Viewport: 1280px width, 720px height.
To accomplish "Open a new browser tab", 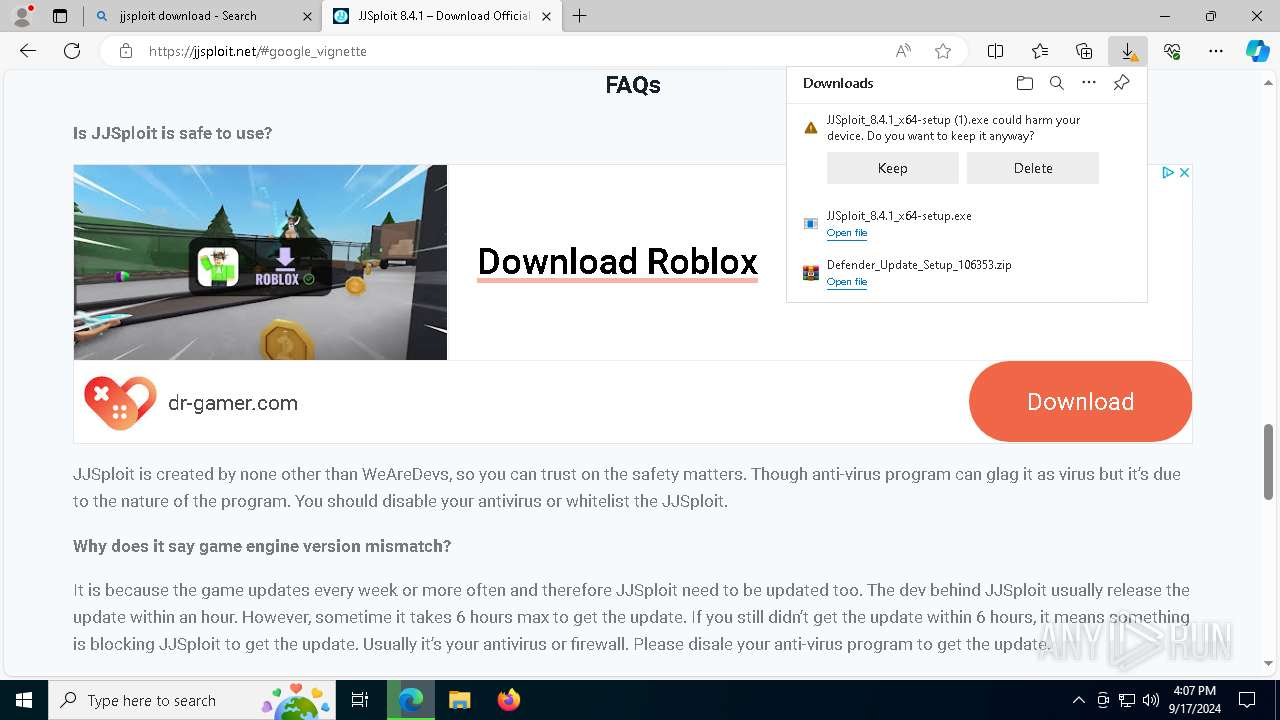I will click(x=580, y=16).
